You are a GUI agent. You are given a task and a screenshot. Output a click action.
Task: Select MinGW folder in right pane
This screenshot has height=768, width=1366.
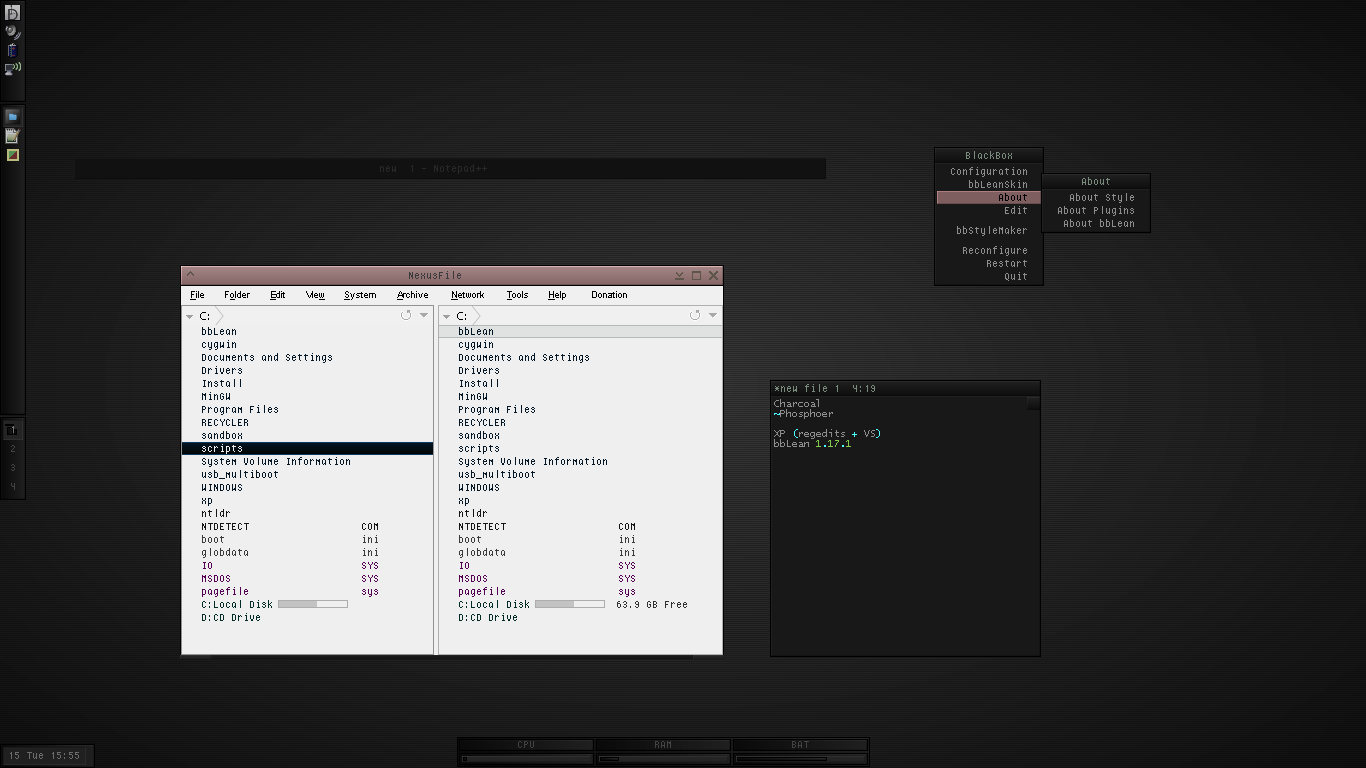(580, 396)
